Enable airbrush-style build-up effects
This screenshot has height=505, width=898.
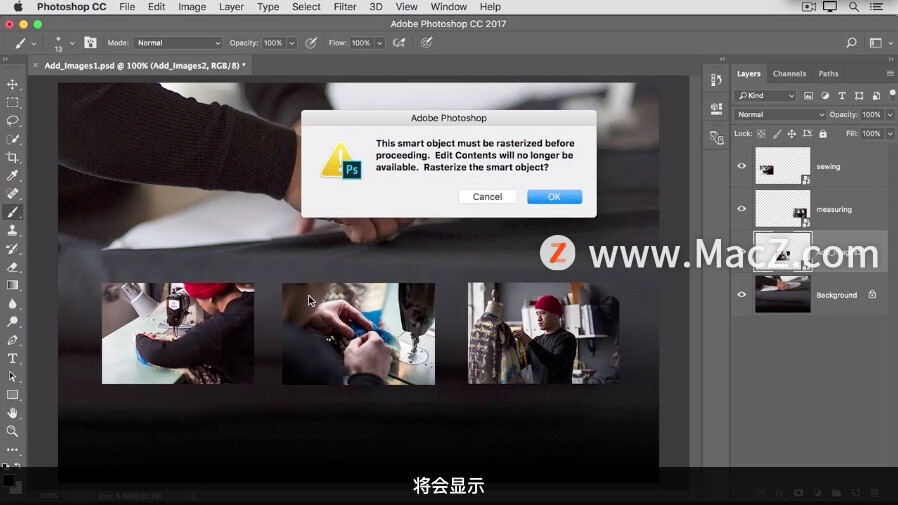click(x=399, y=43)
